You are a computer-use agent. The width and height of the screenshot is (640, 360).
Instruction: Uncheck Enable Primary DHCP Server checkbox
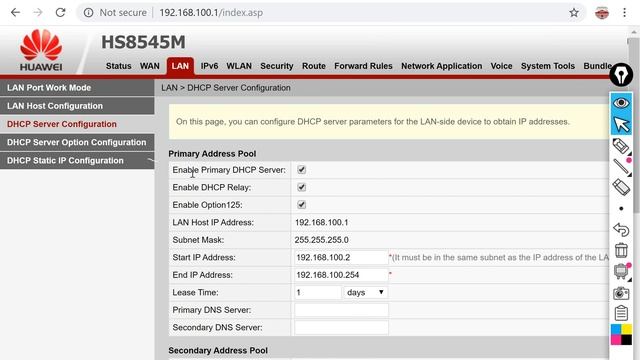pyautogui.click(x=301, y=170)
